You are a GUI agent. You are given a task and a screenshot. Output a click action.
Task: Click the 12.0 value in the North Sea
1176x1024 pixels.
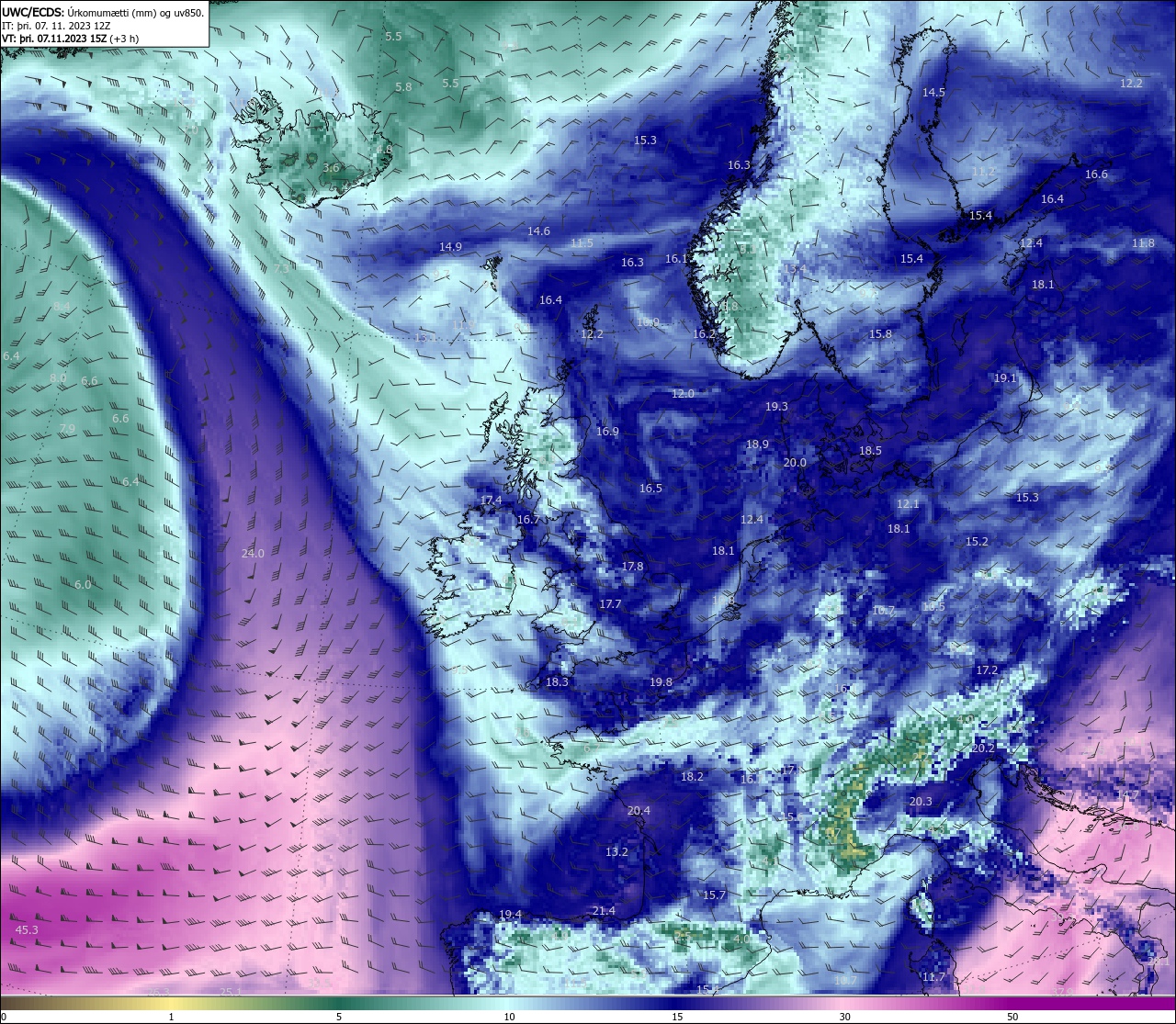click(683, 393)
